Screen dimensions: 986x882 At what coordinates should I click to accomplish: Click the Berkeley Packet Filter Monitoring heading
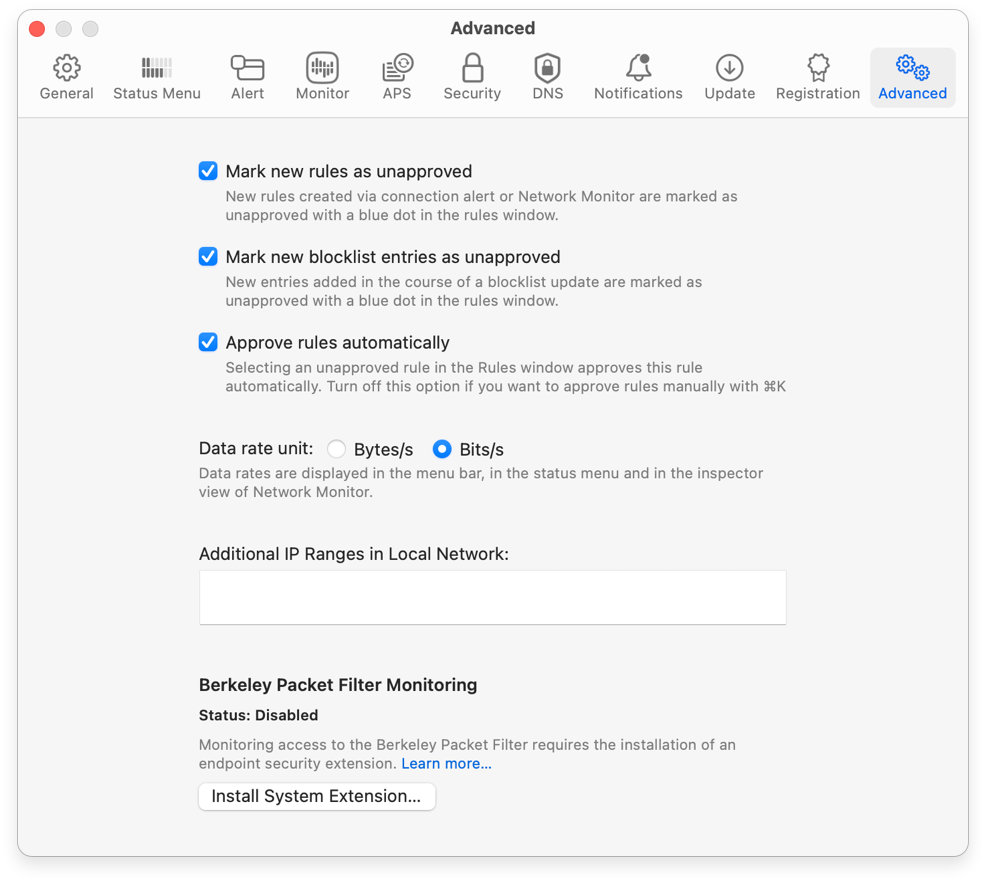point(338,685)
